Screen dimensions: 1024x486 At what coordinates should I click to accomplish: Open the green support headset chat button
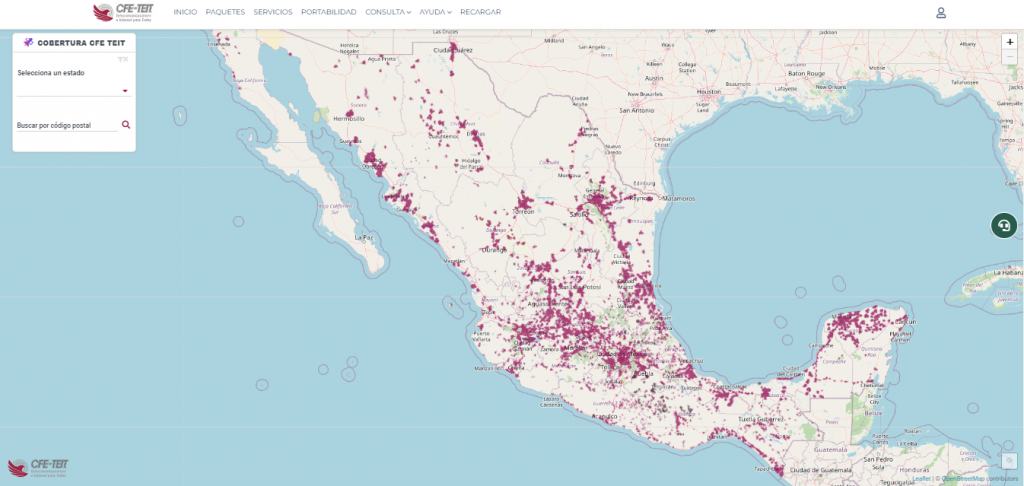(x=1004, y=225)
